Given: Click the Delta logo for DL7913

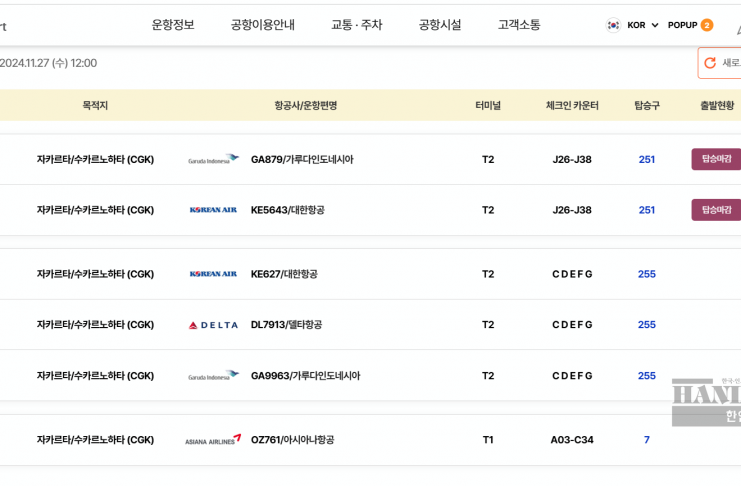Looking at the screenshot, I should click(x=213, y=325).
